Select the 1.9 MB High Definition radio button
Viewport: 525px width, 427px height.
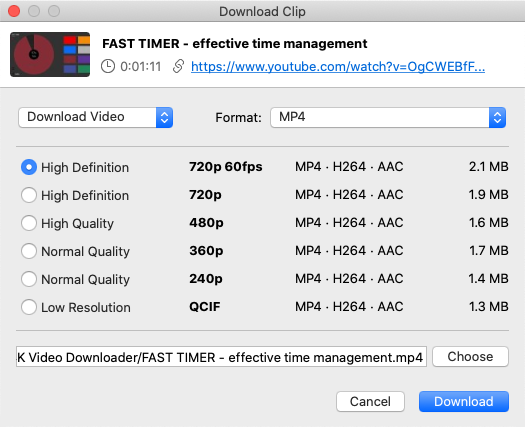(29, 195)
